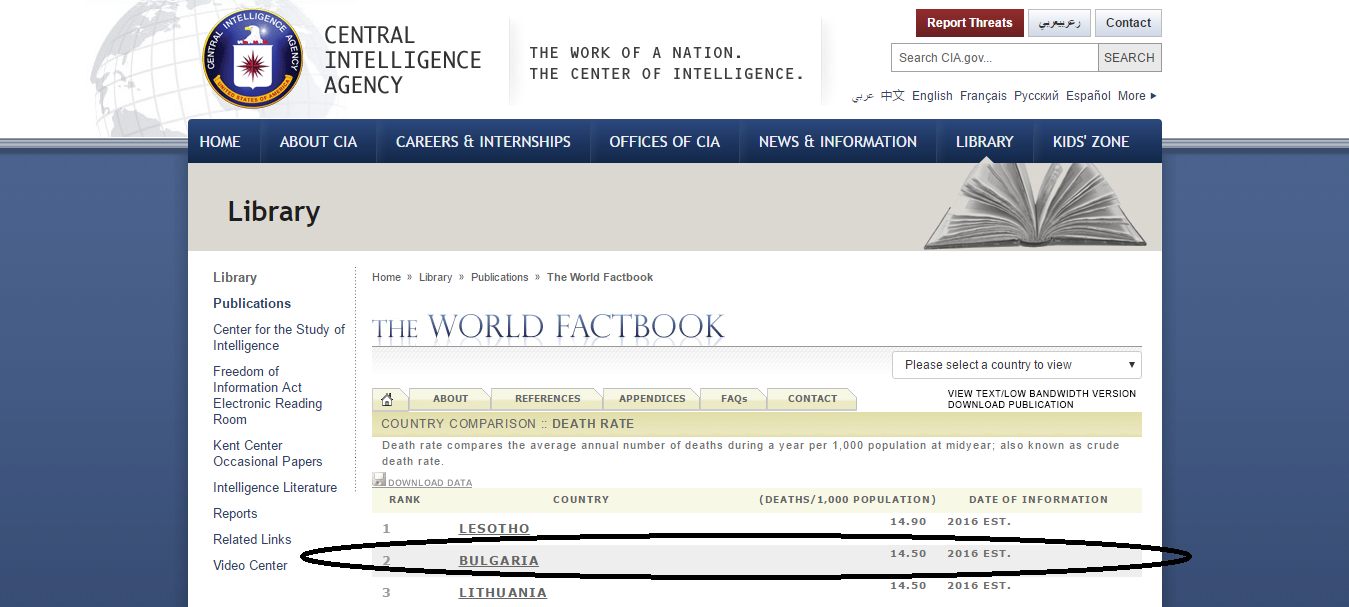
Task: Click the DOWNLOAD DATA link
Action: [430, 483]
